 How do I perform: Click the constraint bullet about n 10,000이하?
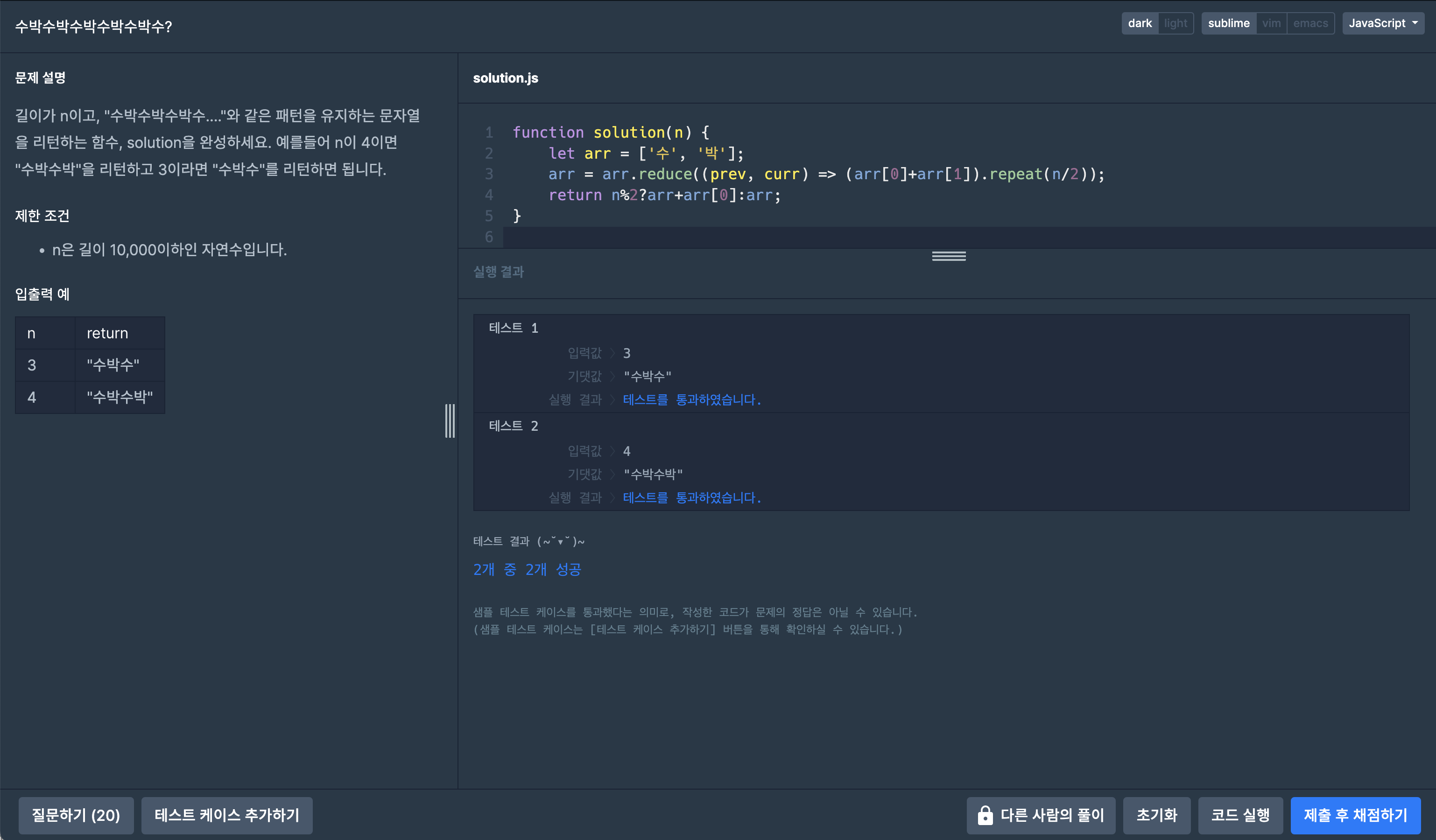tap(169, 250)
